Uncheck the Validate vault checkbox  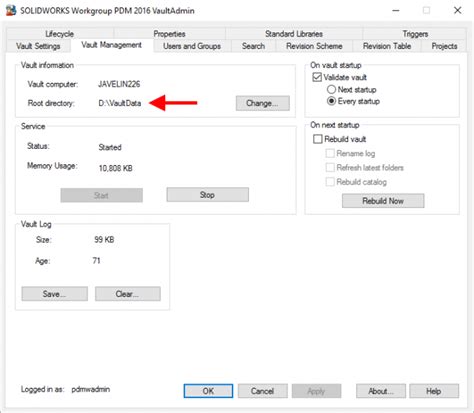[x=317, y=77]
